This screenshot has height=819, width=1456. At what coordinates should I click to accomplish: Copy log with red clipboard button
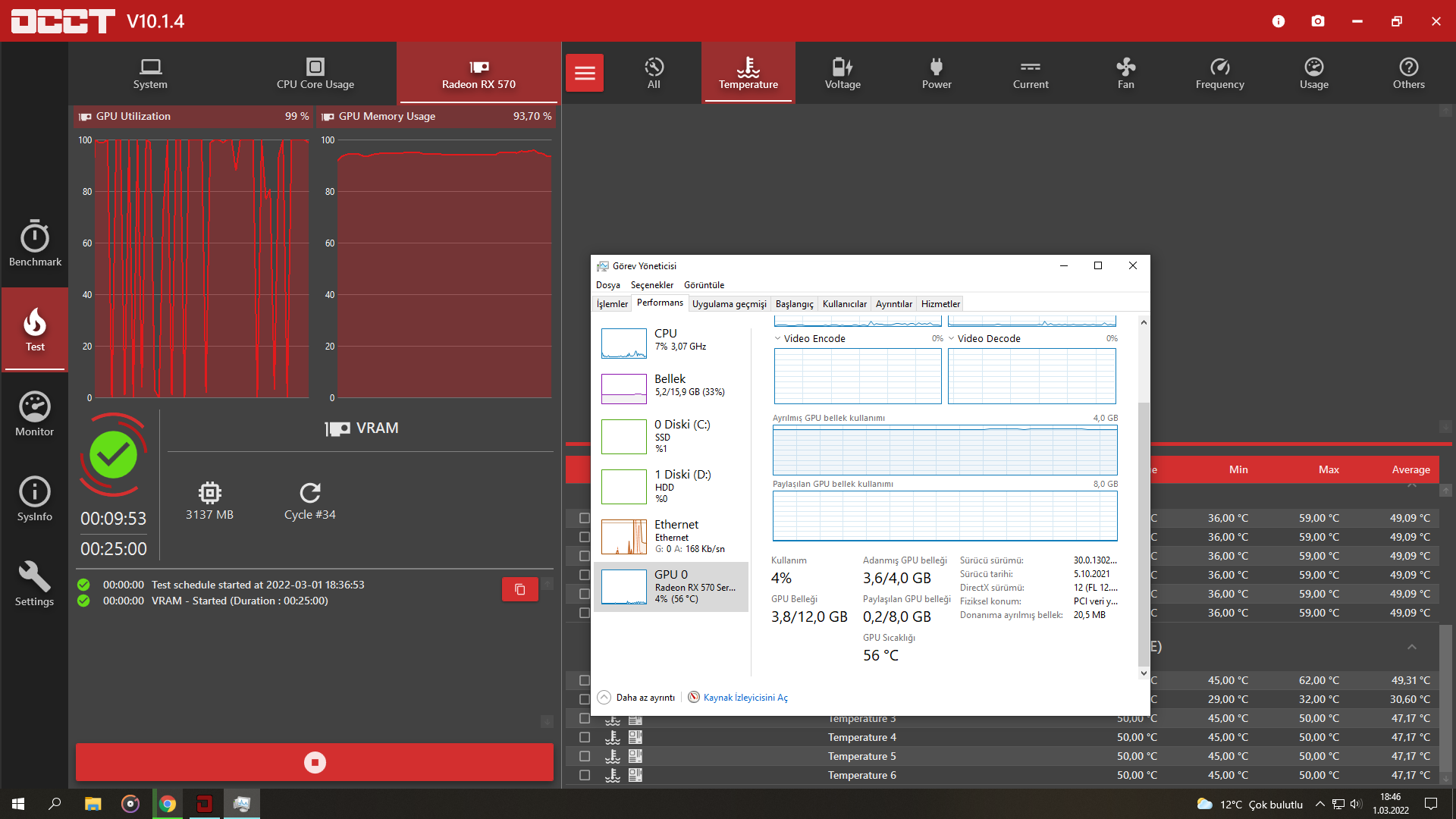tap(519, 589)
